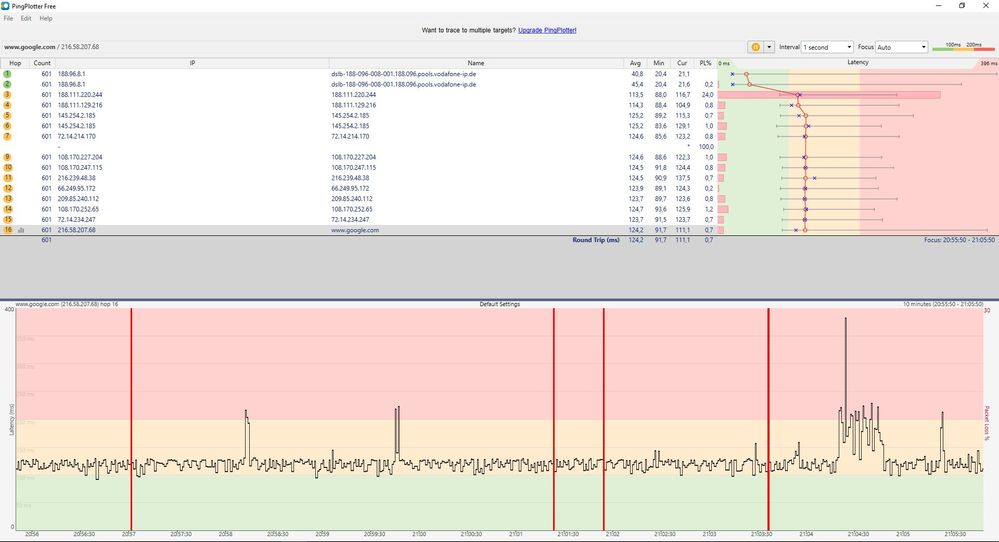
Task: Click the 386 ms latency scale label
Action: pos(988,64)
